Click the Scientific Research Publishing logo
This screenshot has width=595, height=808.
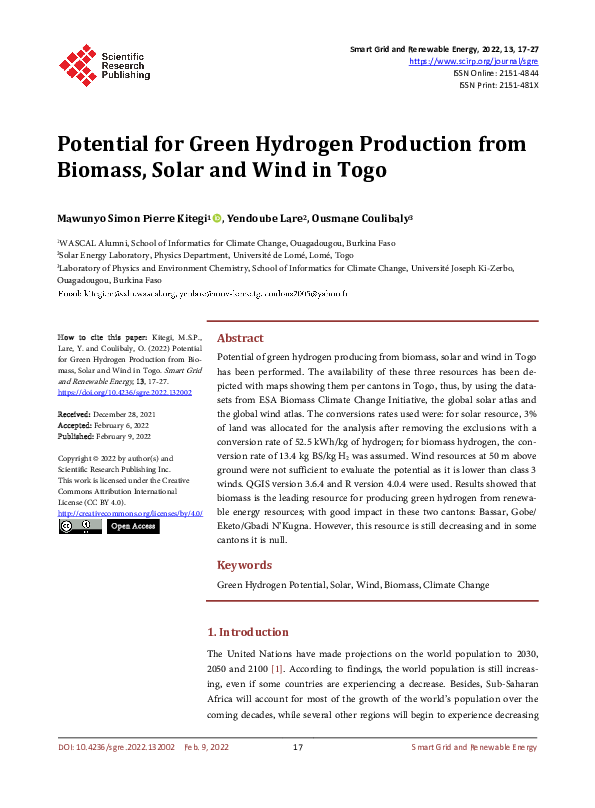(x=105, y=65)
